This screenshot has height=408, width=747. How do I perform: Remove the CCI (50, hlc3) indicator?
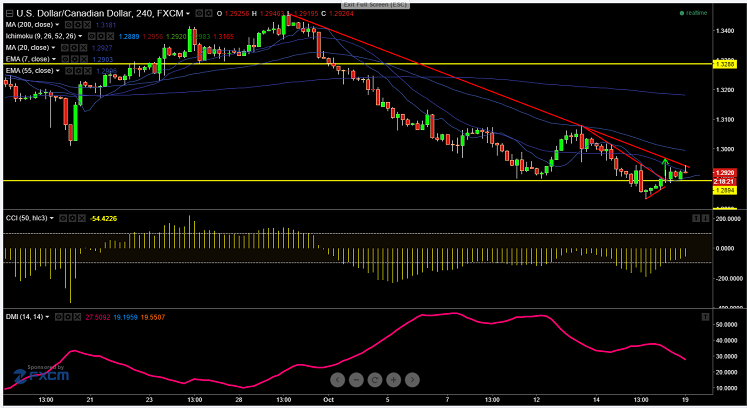pos(81,218)
